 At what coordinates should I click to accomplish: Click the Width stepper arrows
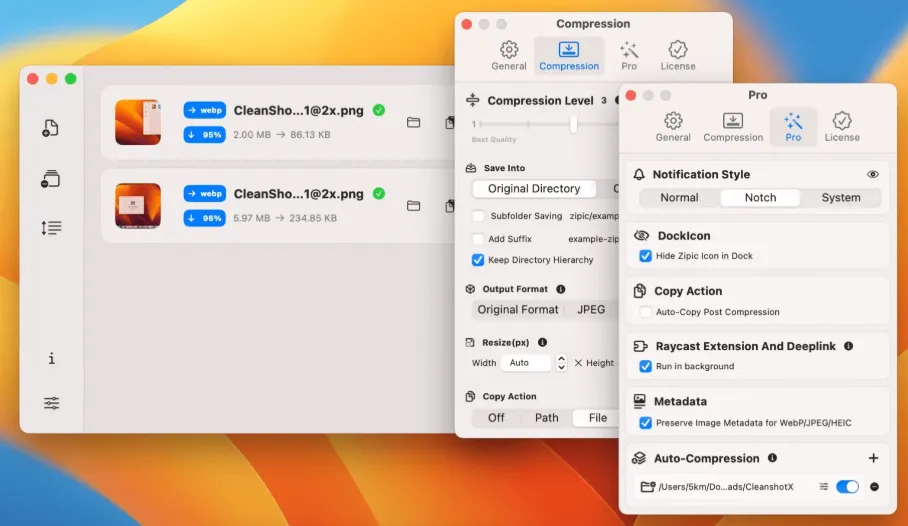[x=561, y=363]
